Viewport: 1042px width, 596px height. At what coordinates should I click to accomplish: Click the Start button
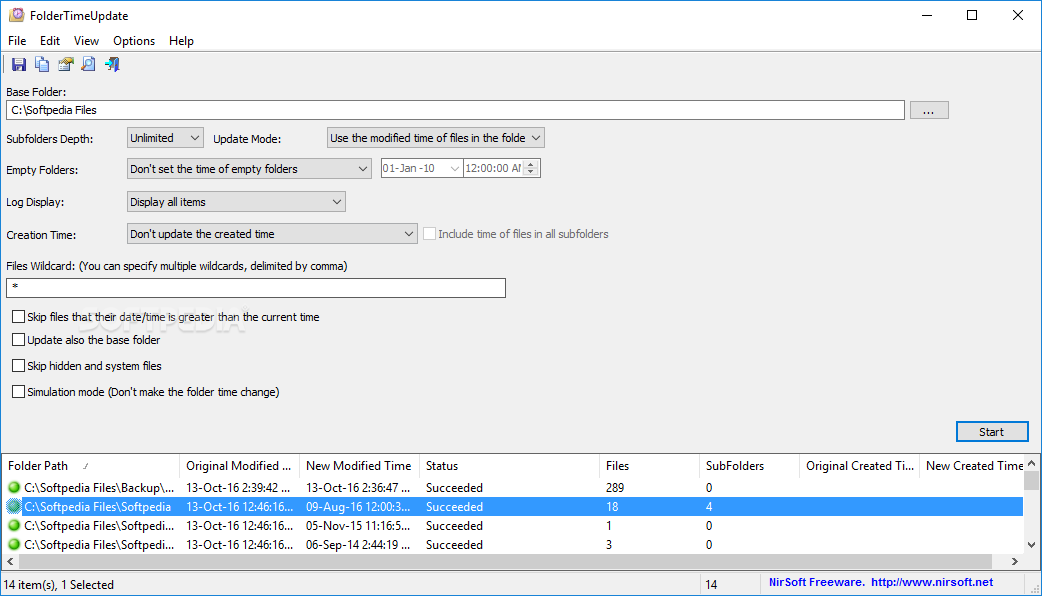(x=991, y=432)
